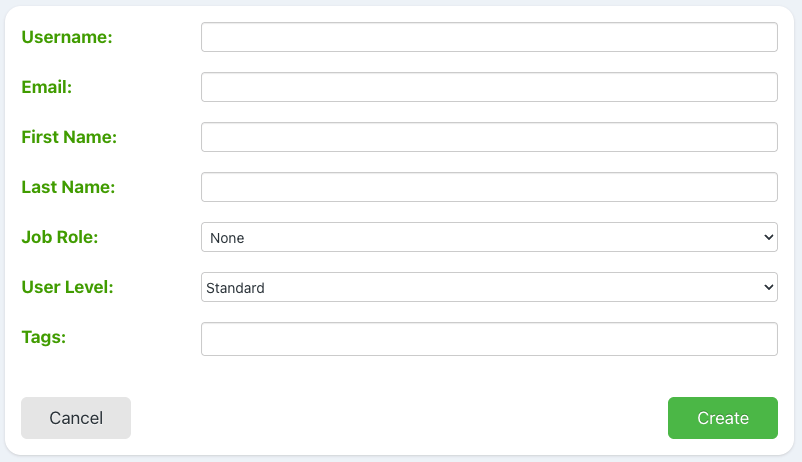Click the 'Job Role:' label
The image size is (802, 462).
coord(60,237)
